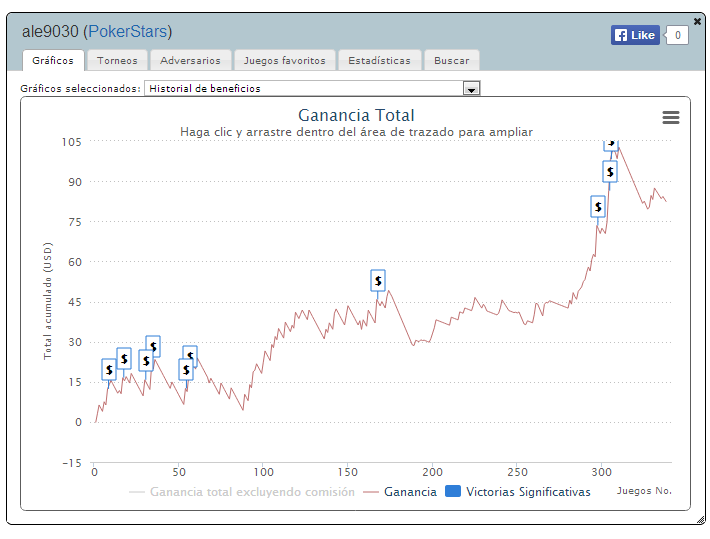Screen dimensions: 710x539
Task: Switch to the Gráficos tab
Action: pos(53,60)
